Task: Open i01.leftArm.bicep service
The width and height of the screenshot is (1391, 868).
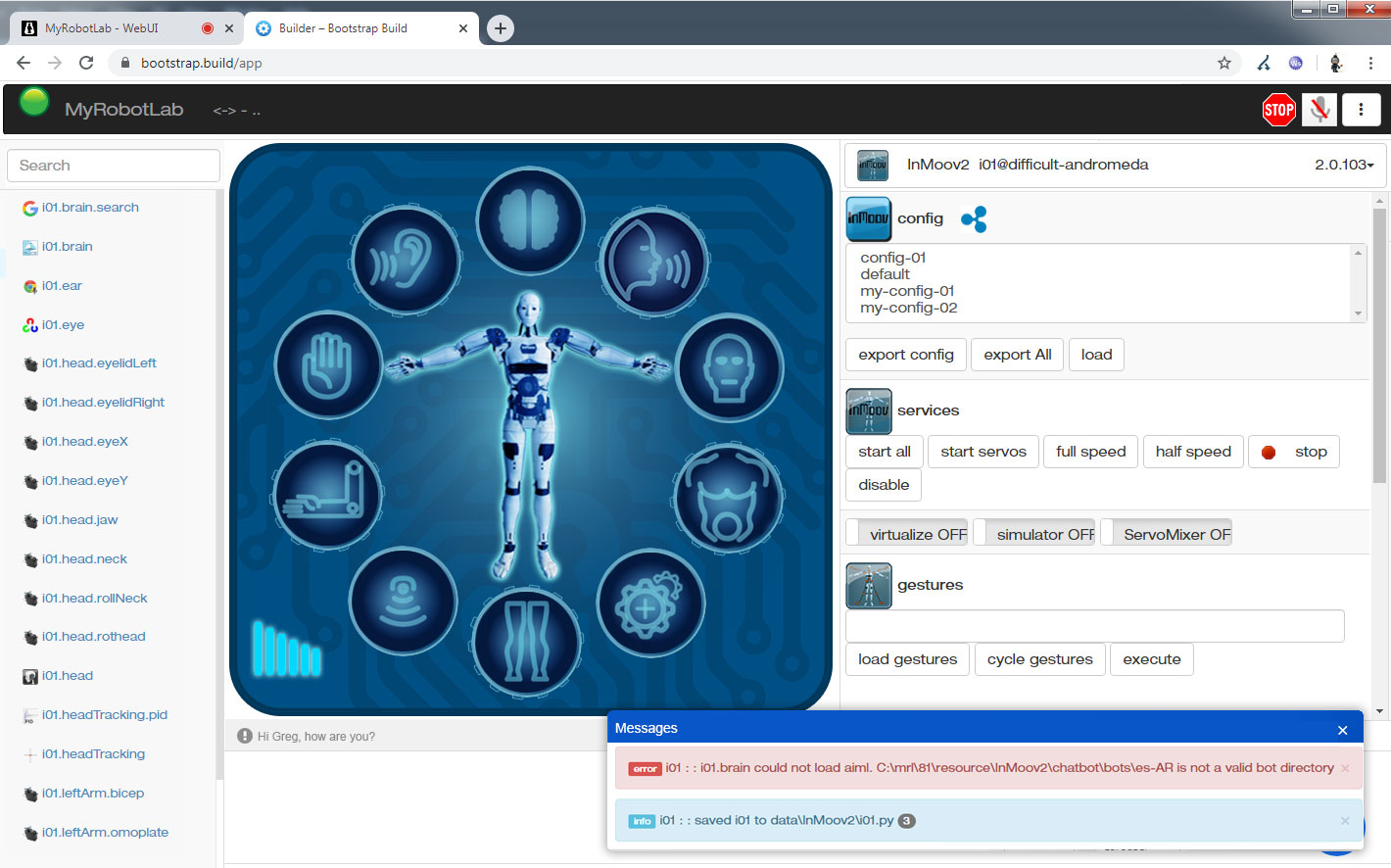Action: (x=92, y=794)
